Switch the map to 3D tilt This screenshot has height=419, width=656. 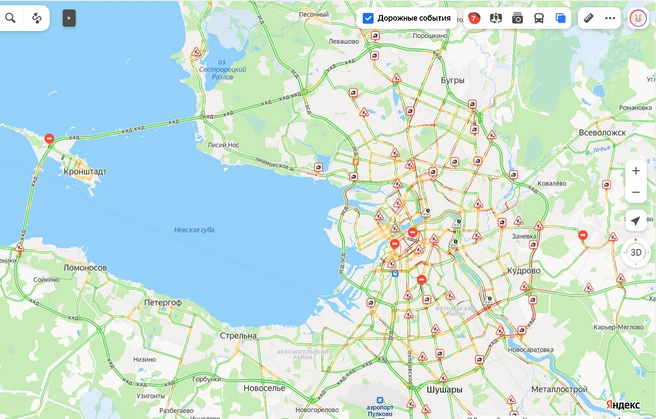pyautogui.click(x=636, y=253)
